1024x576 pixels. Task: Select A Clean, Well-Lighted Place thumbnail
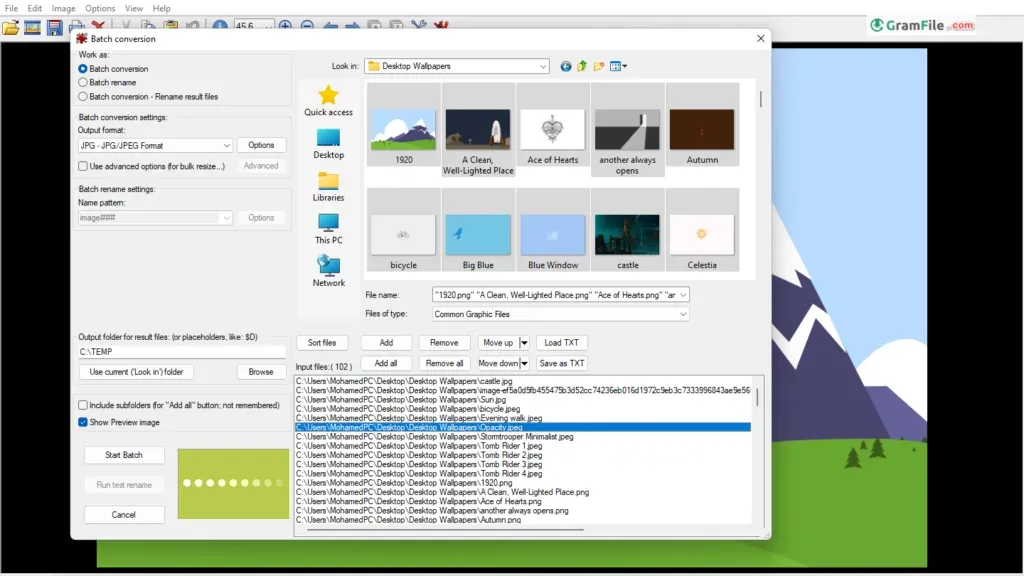coord(478,129)
